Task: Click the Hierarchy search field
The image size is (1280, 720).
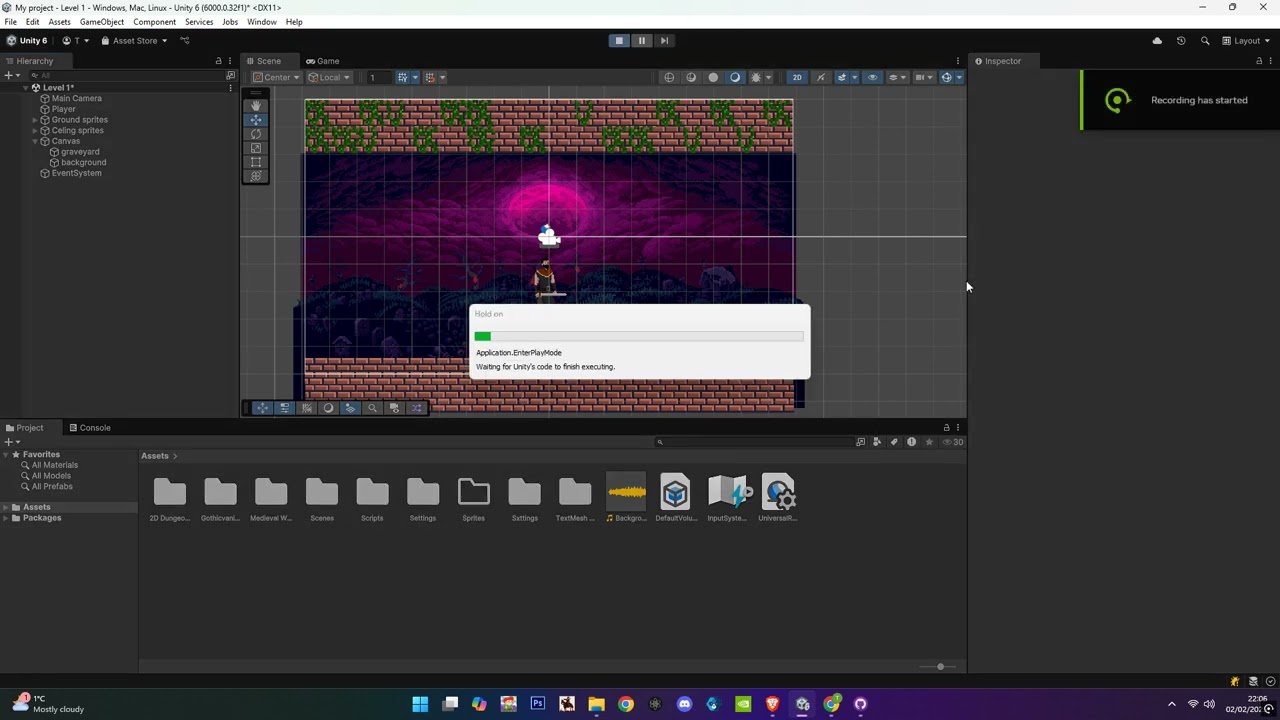Action: point(125,76)
